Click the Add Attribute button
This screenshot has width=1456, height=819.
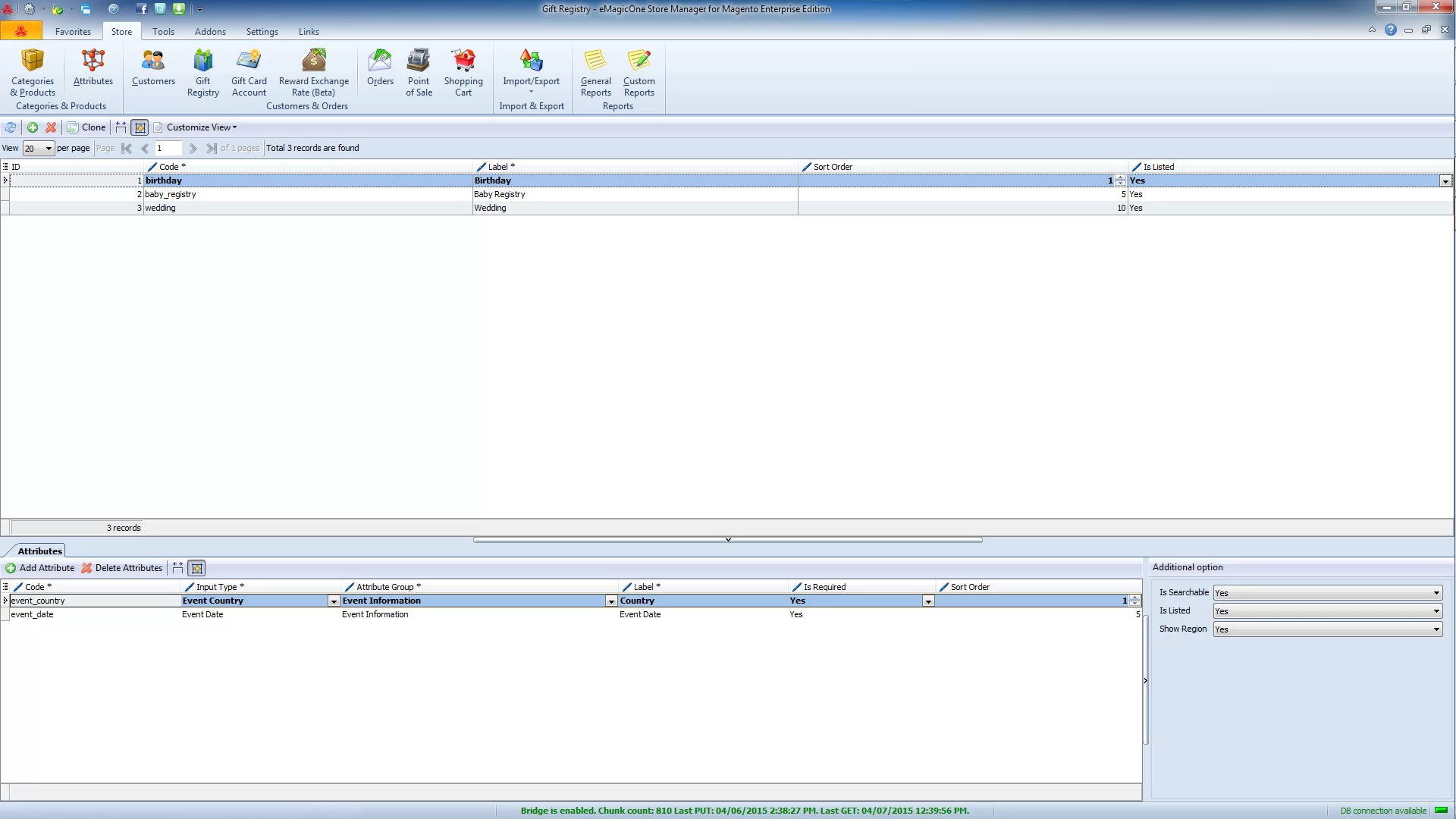click(x=40, y=568)
